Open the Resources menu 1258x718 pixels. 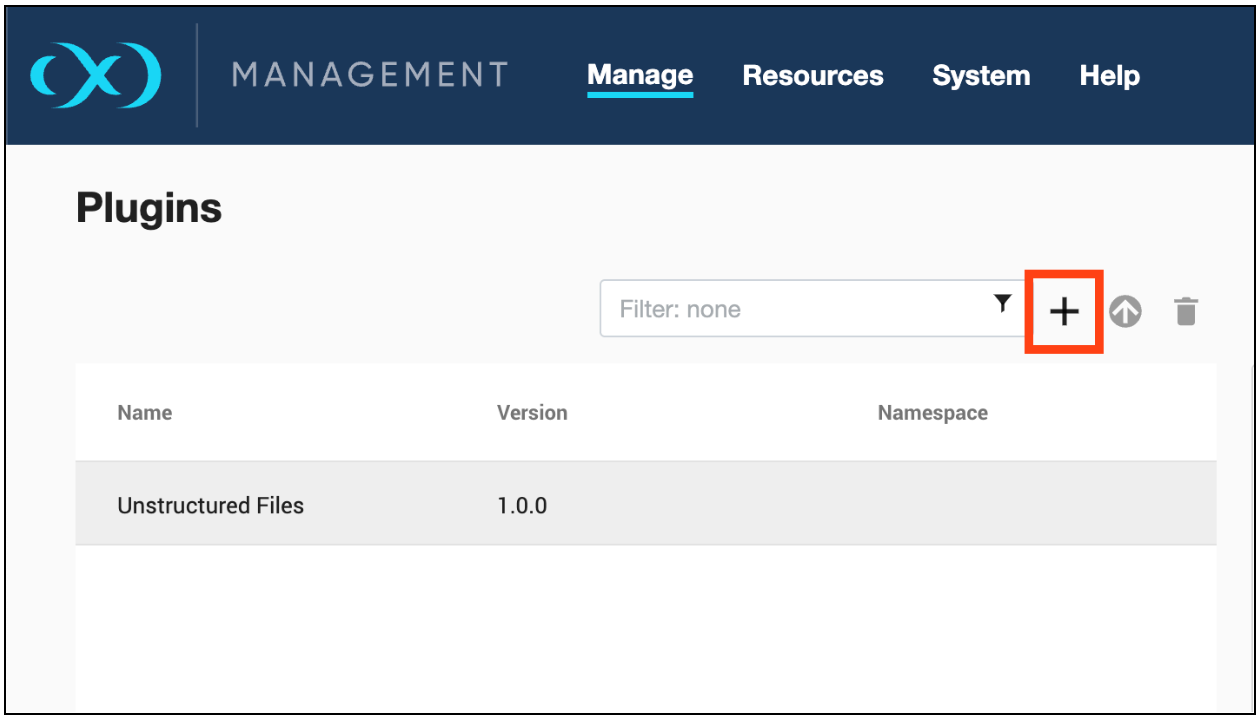tap(812, 76)
